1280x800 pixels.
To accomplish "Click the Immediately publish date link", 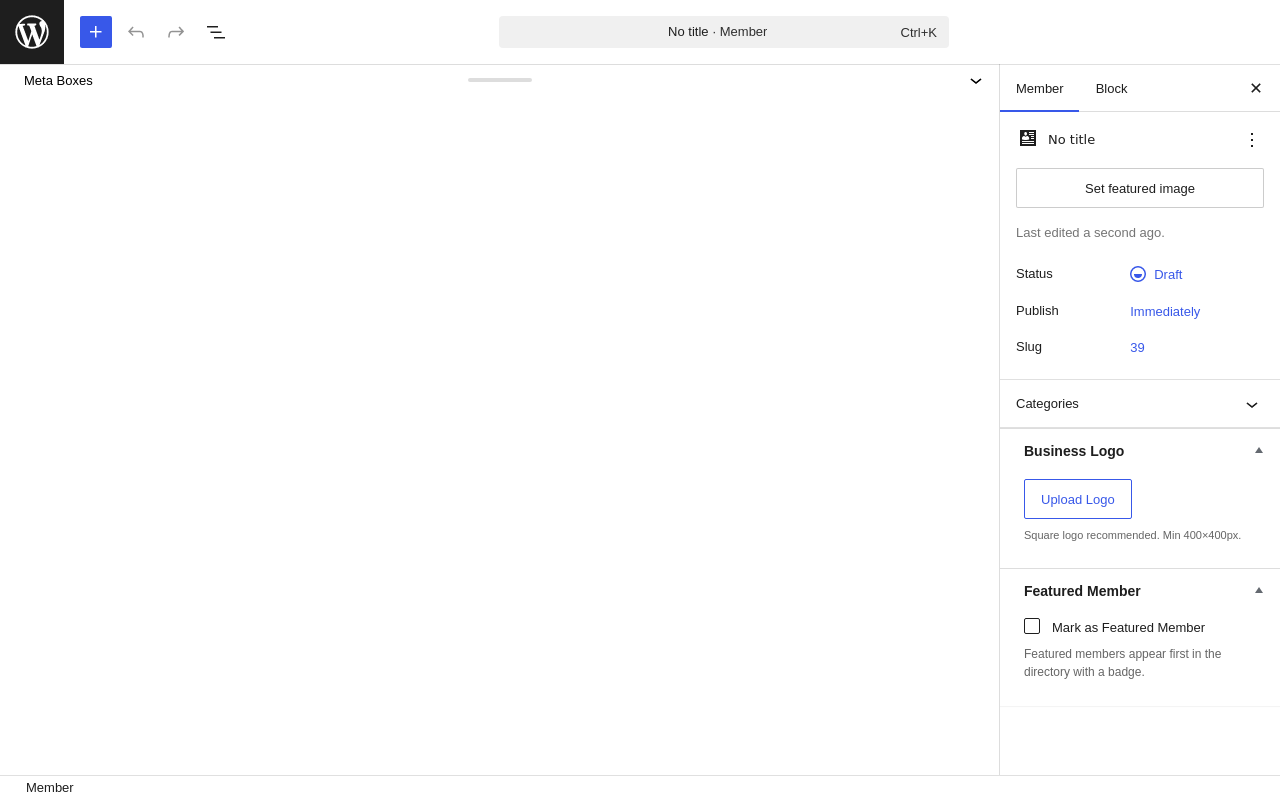I will click(1165, 311).
